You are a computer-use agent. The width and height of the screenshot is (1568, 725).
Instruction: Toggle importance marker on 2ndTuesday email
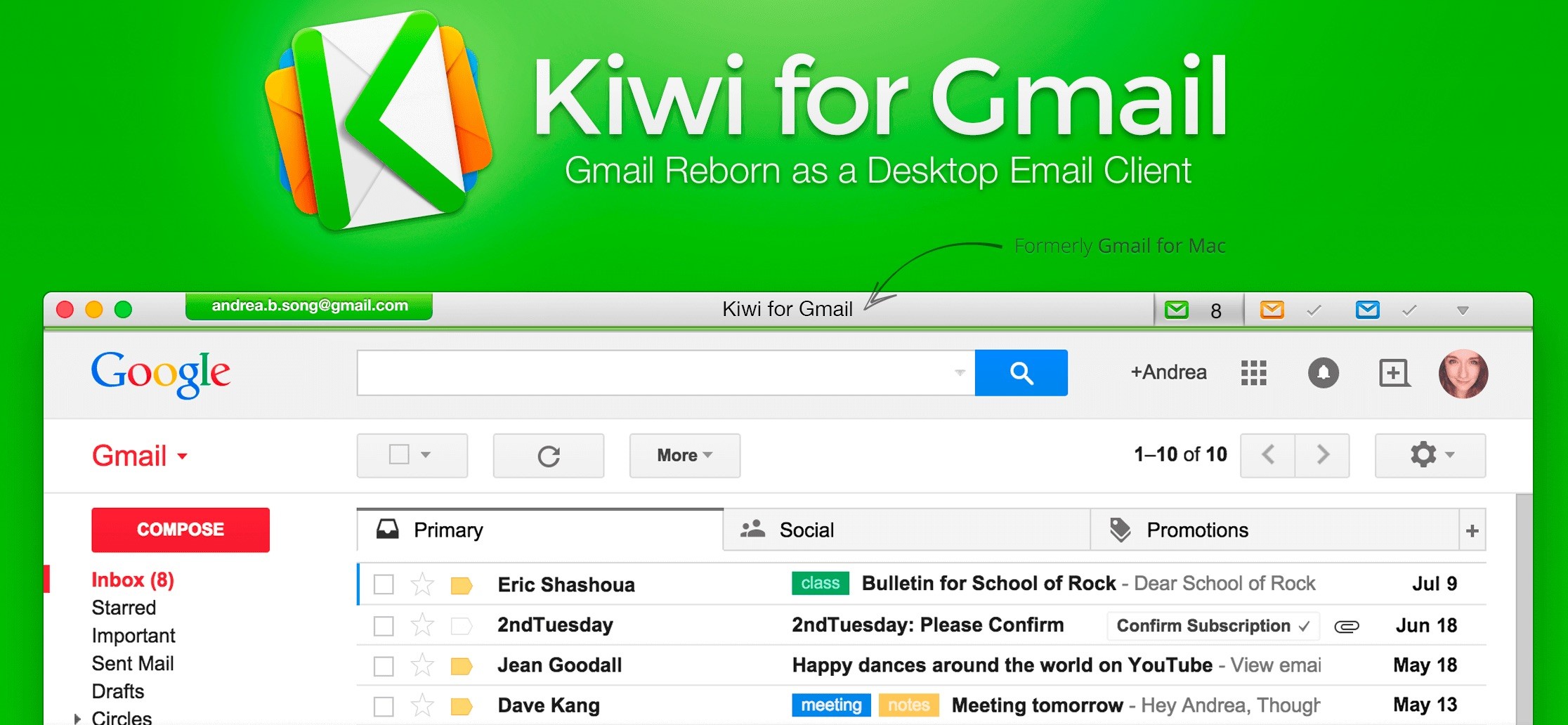[461, 626]
